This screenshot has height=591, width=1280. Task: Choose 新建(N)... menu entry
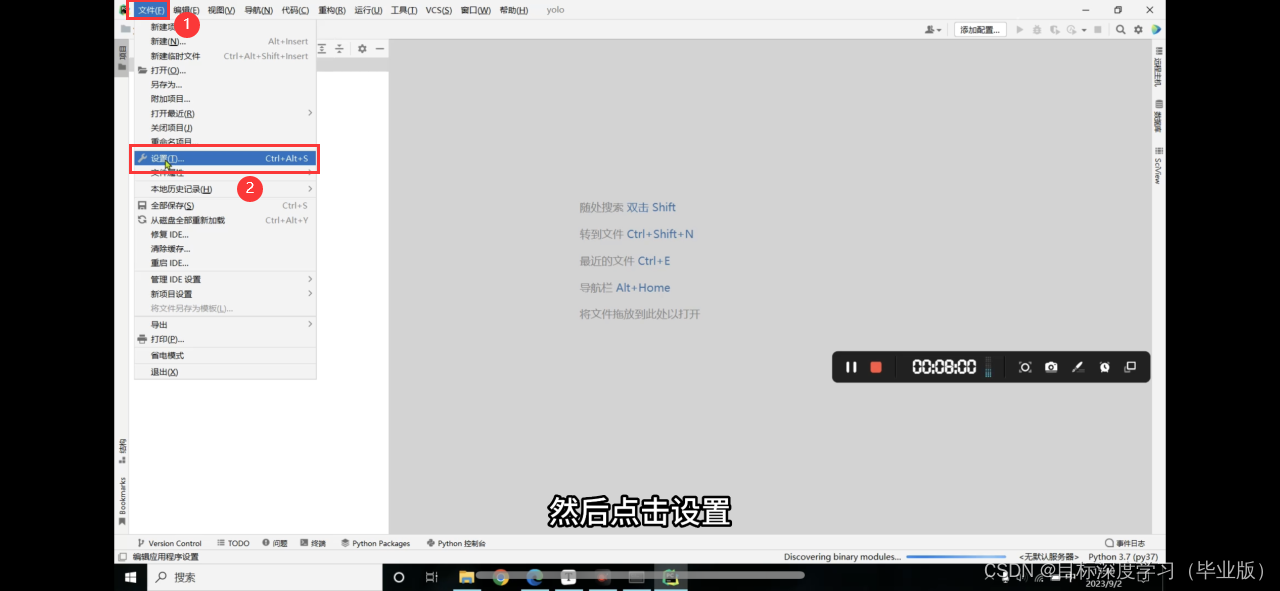225,42
